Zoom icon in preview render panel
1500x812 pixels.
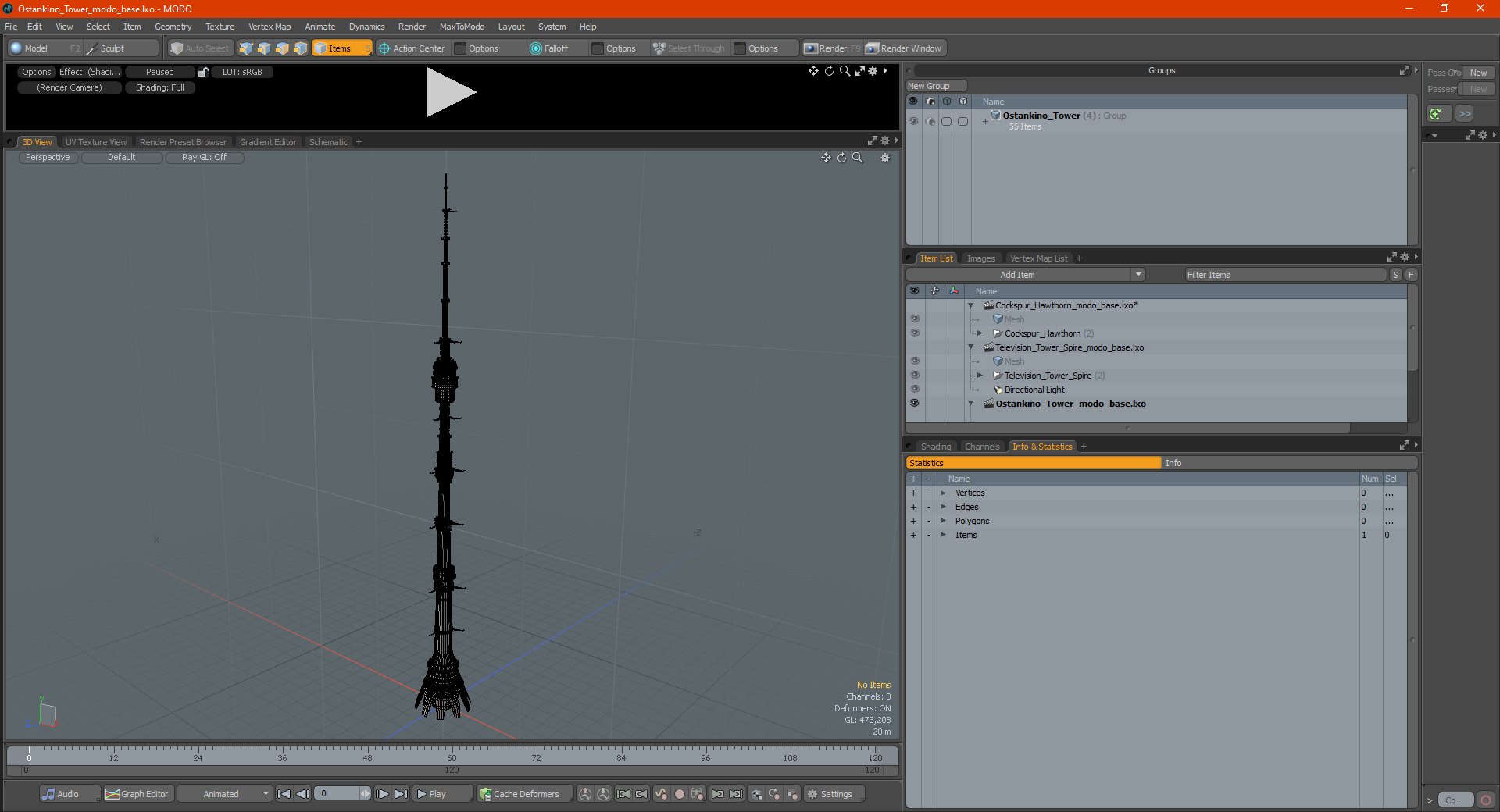[845, 71]
